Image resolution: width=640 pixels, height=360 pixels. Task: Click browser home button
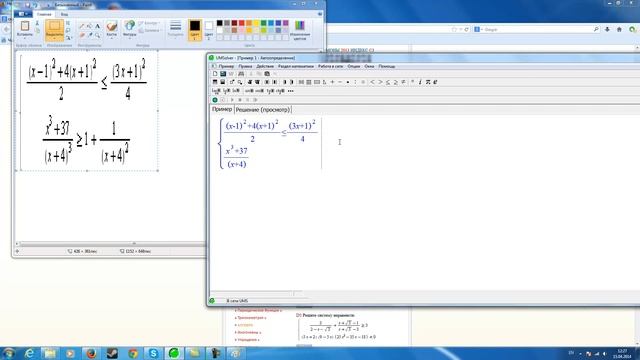click(619, 29)
